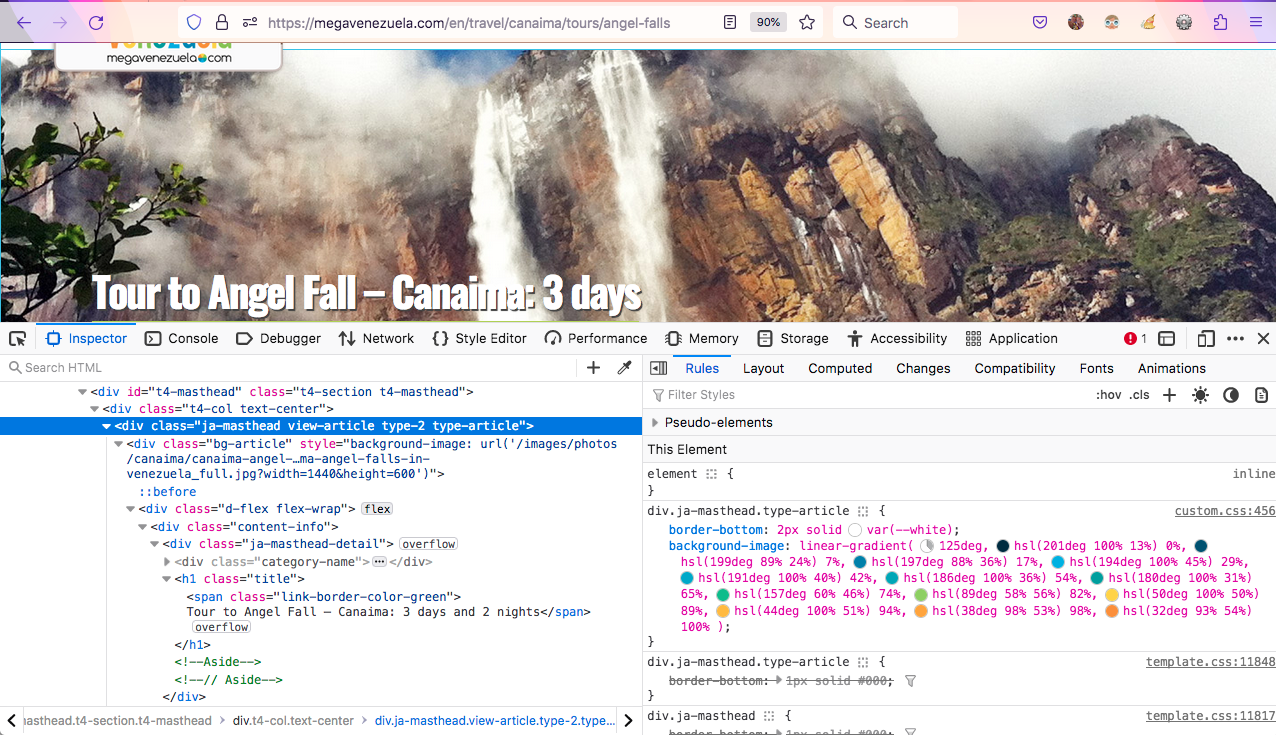Grab a color with the eyedropper

pyautogui.click(x=624, y=368)
